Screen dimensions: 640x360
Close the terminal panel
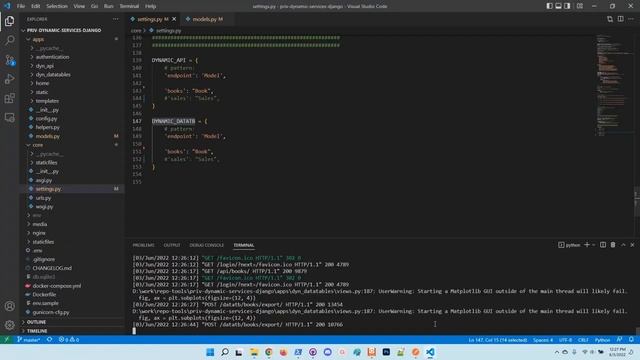tap(632, 245)
